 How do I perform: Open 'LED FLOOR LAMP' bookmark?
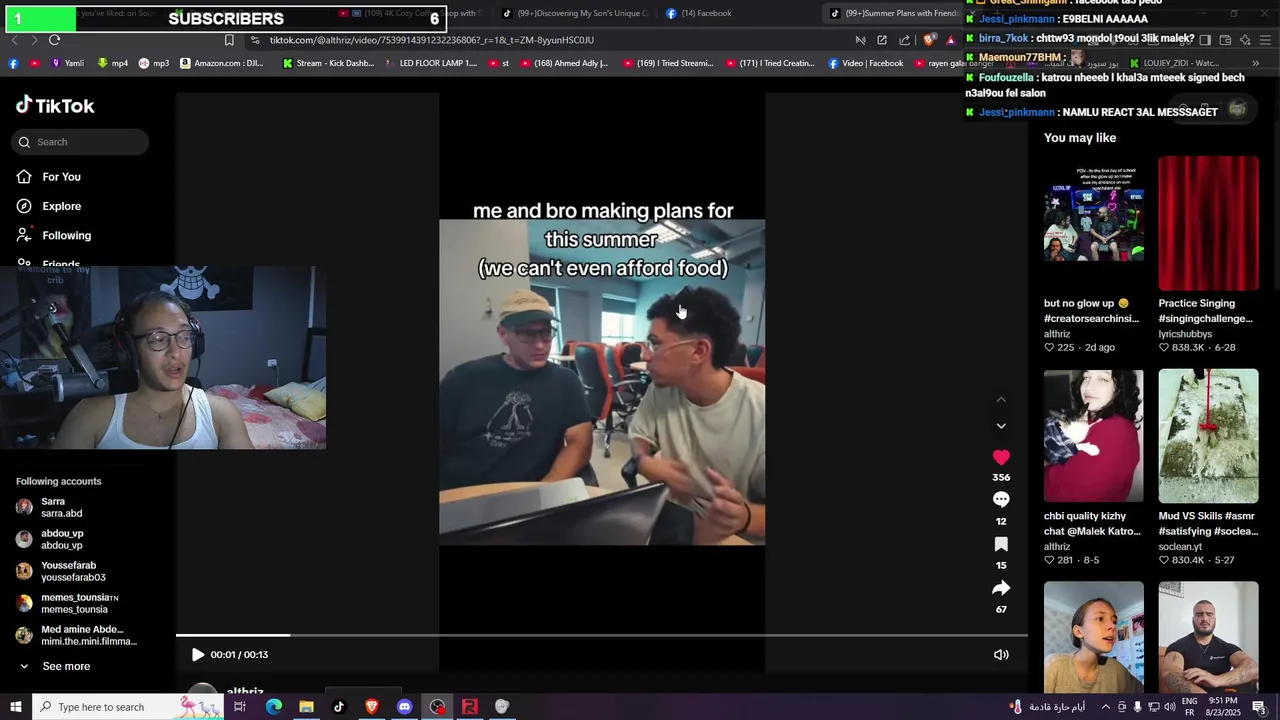click(431, 63)
